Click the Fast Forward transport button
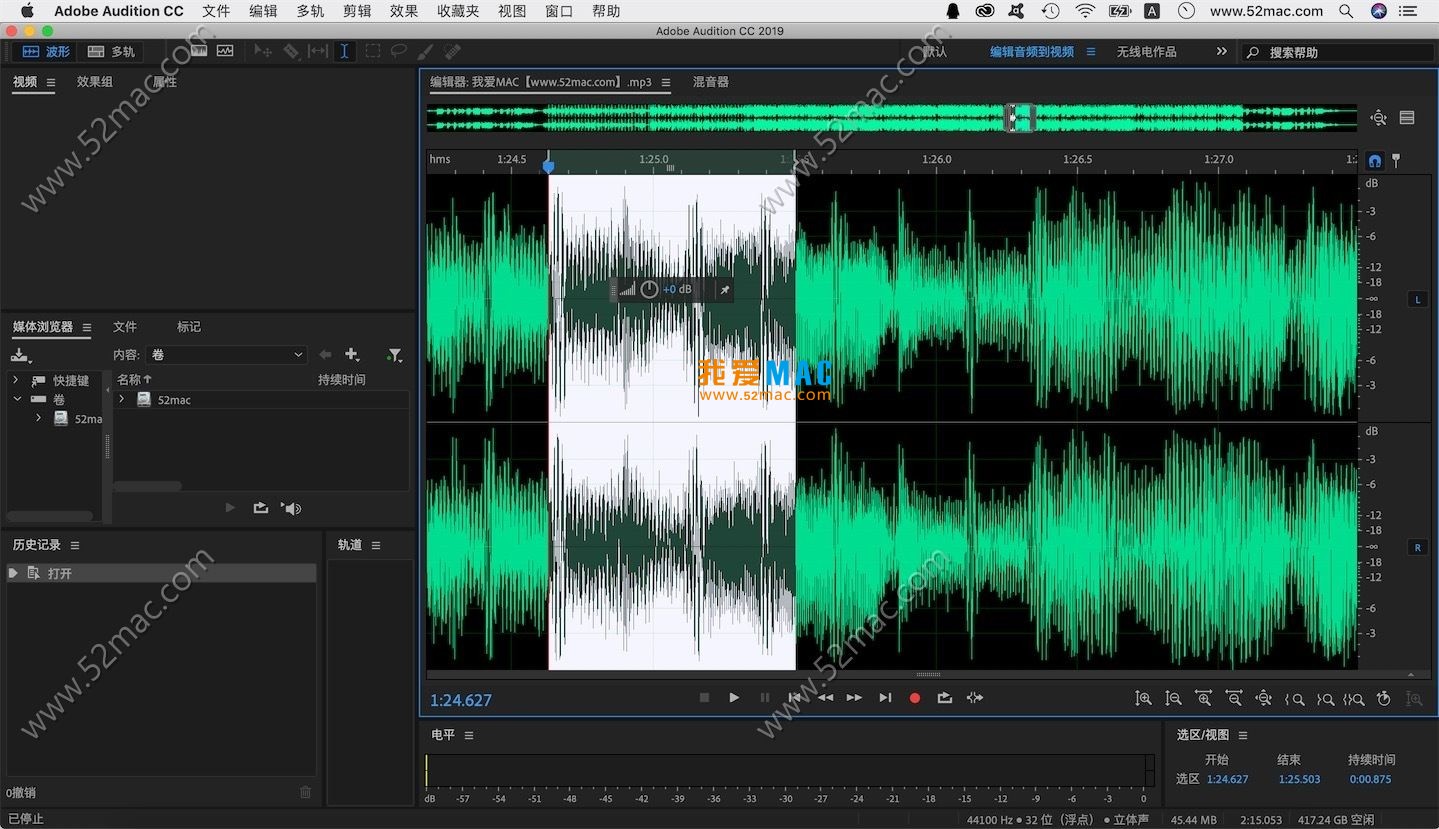Viewport: 1439px width, 829px height. pyautogui.click(x=854, y=698)
